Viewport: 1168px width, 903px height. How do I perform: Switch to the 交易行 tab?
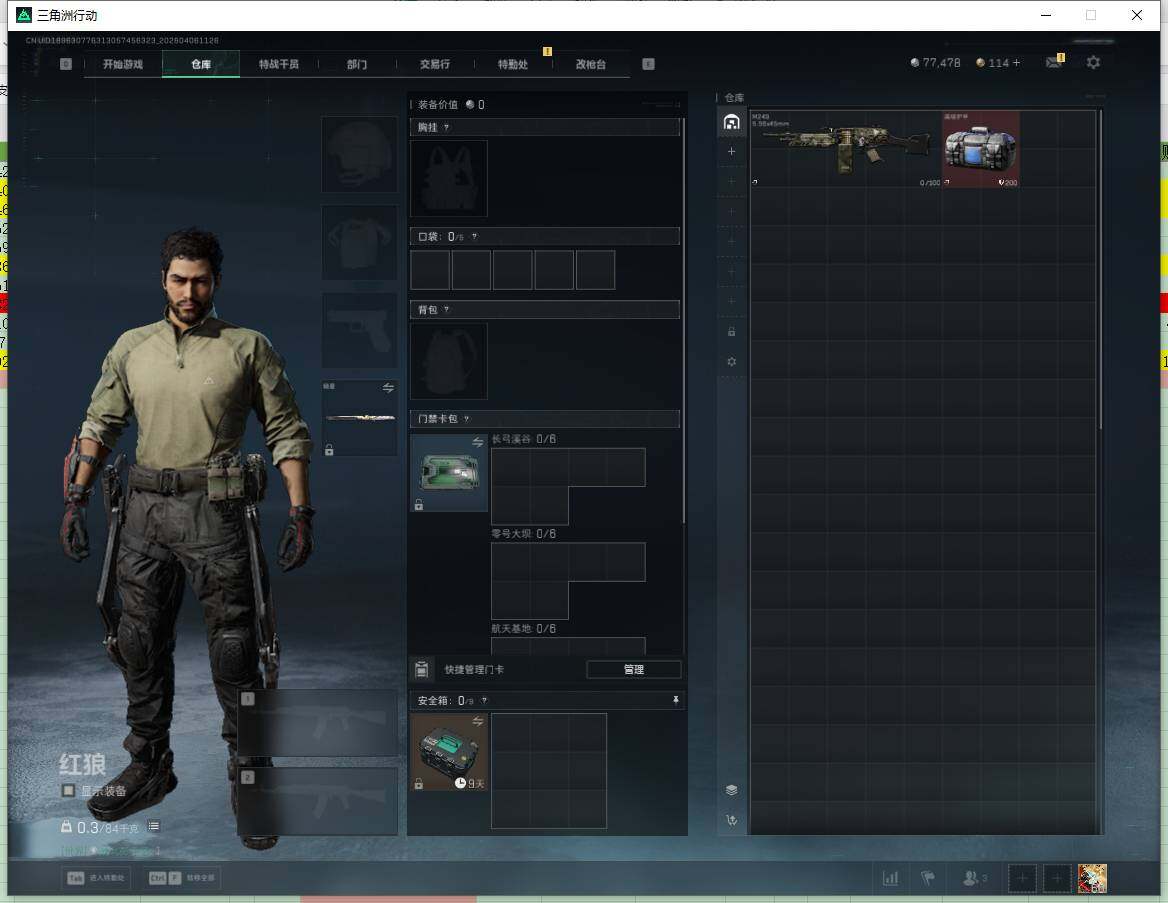(x=435, y=64)
